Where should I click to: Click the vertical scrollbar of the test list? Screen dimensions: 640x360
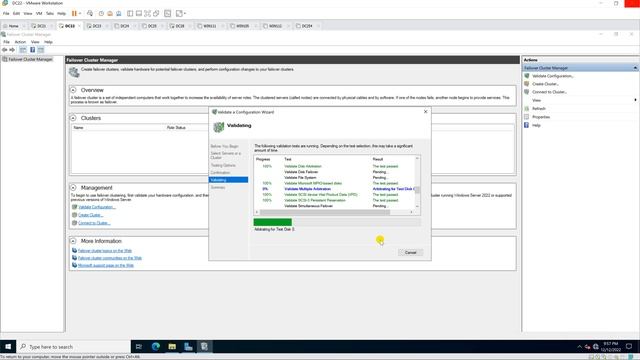pyautogui.click(x=417, y=190)
